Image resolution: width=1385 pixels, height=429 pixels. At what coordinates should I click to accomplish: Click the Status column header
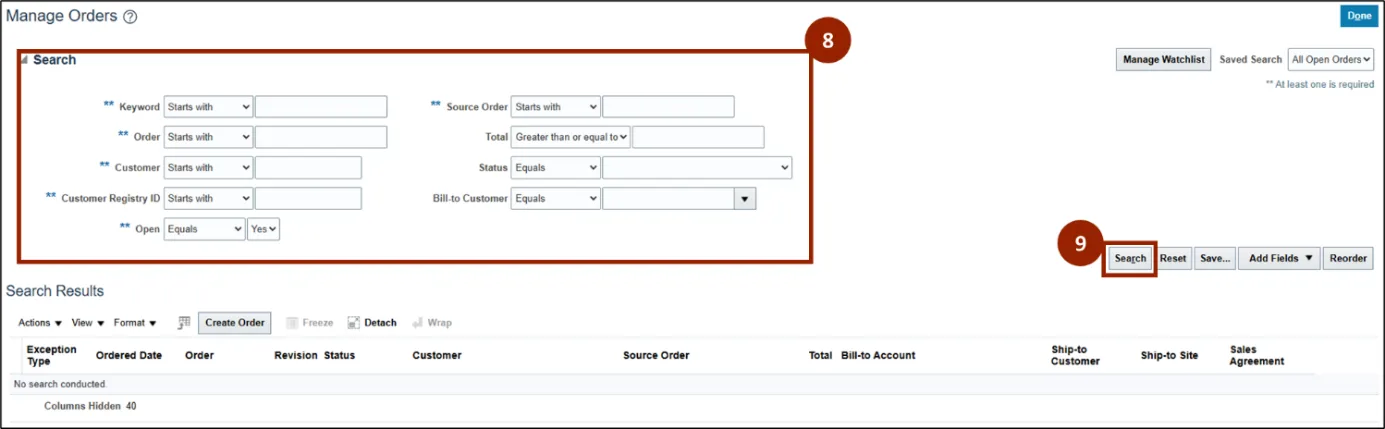tap(340, 356)
